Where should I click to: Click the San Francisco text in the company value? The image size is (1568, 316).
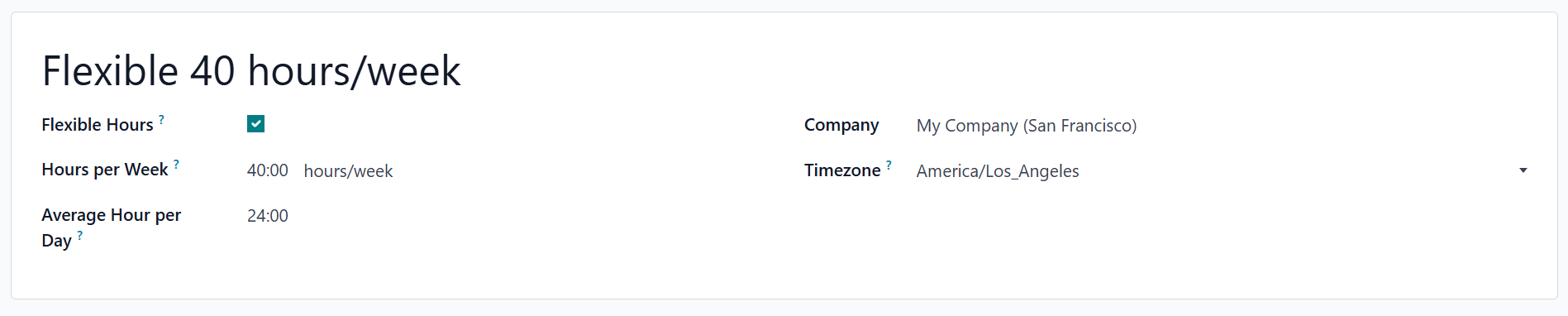(x=1079, y=126)
